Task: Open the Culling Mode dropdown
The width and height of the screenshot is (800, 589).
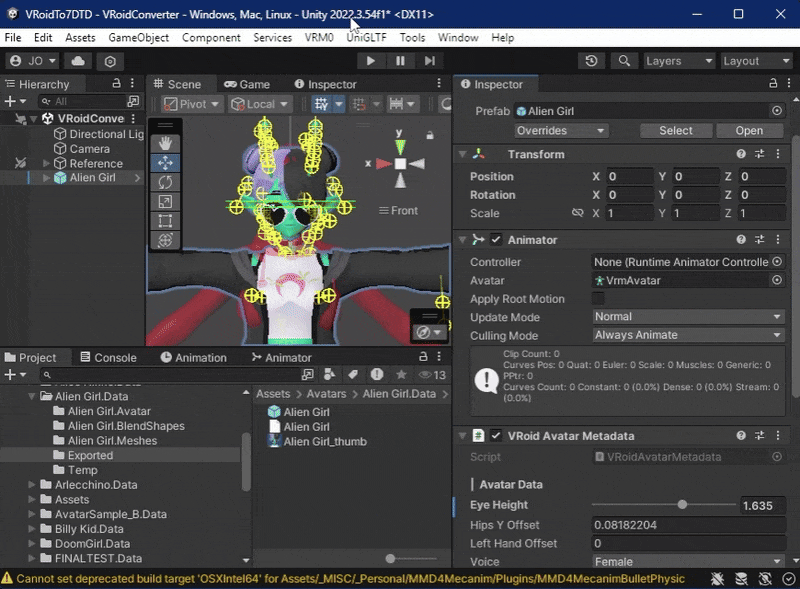Action: [688, 335]
